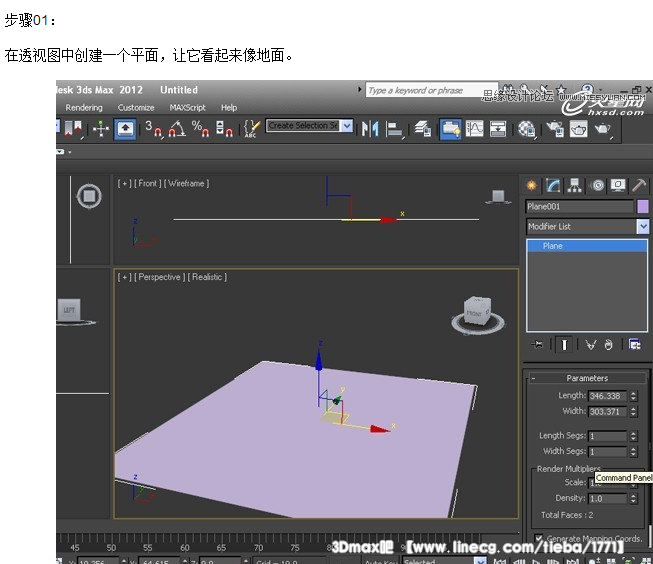
Task: Open the [Wireframe] shading menu
Action: (187, 183)
